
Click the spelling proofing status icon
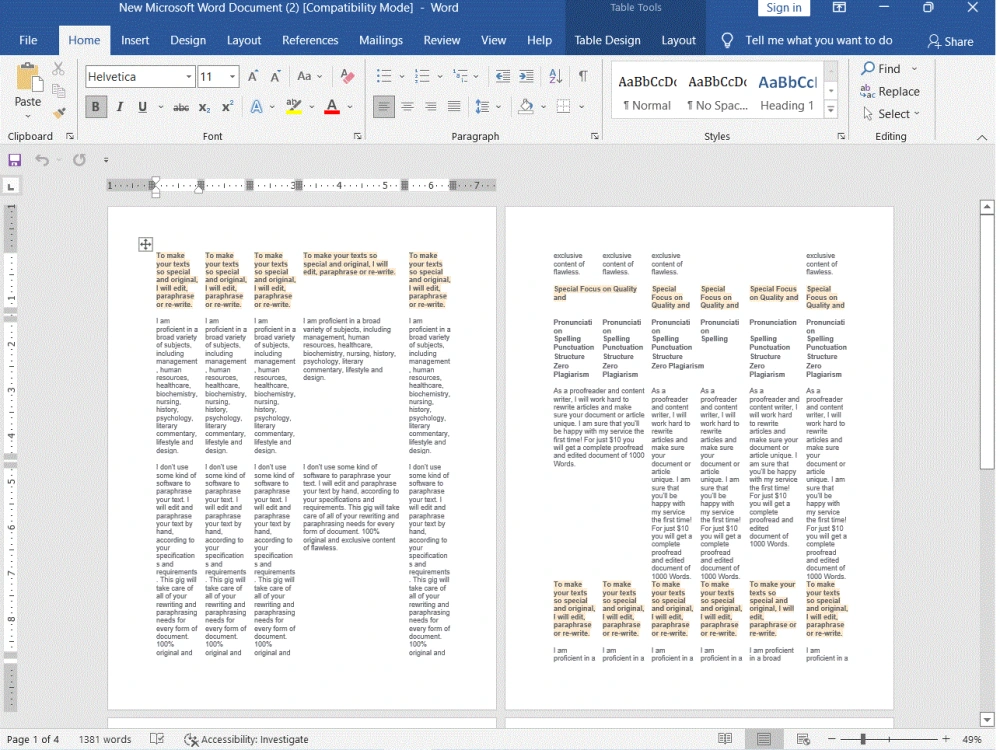(x=157, y=739)
